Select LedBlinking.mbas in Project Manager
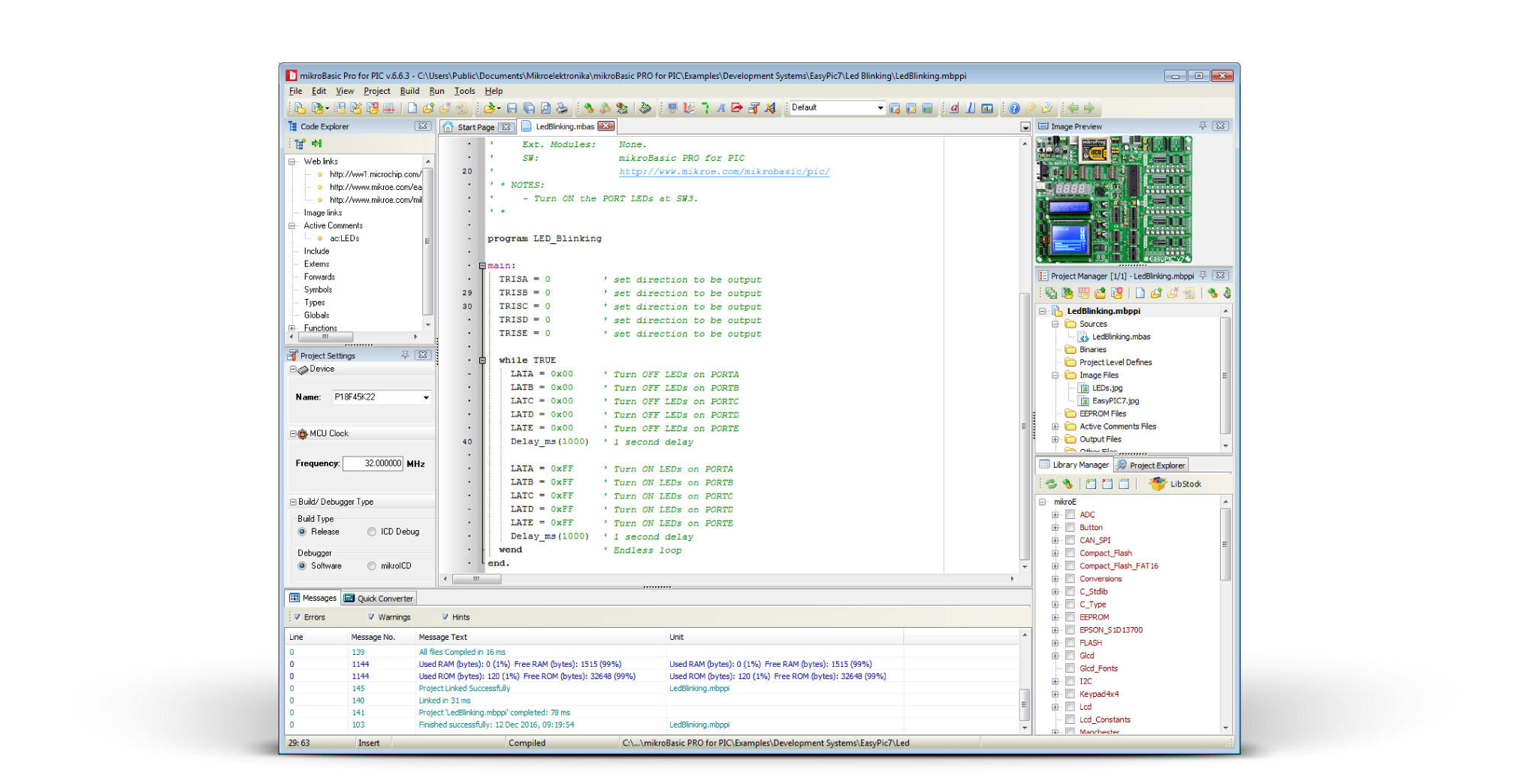1519x784 pixels. (1121, 337)
